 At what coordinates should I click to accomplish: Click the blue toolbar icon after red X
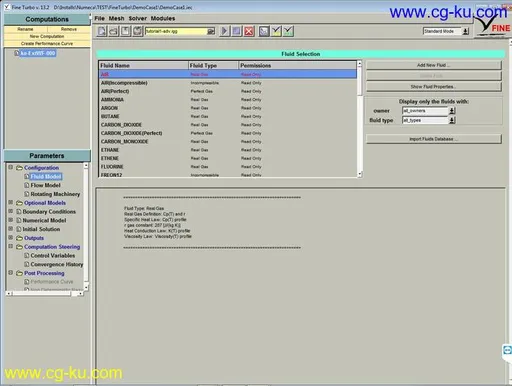point(264,31)
